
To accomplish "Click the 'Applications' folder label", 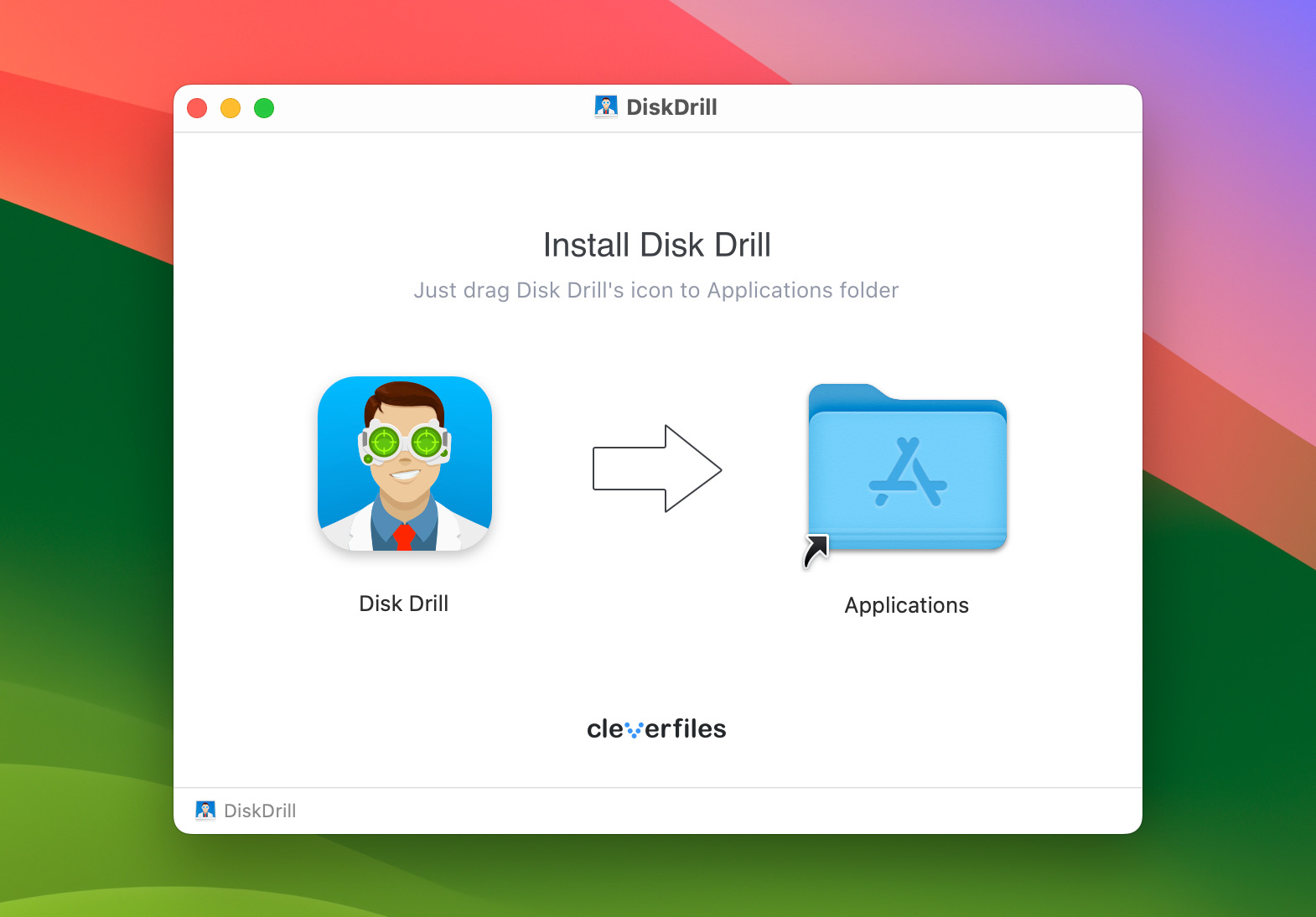I will [906, 605].
